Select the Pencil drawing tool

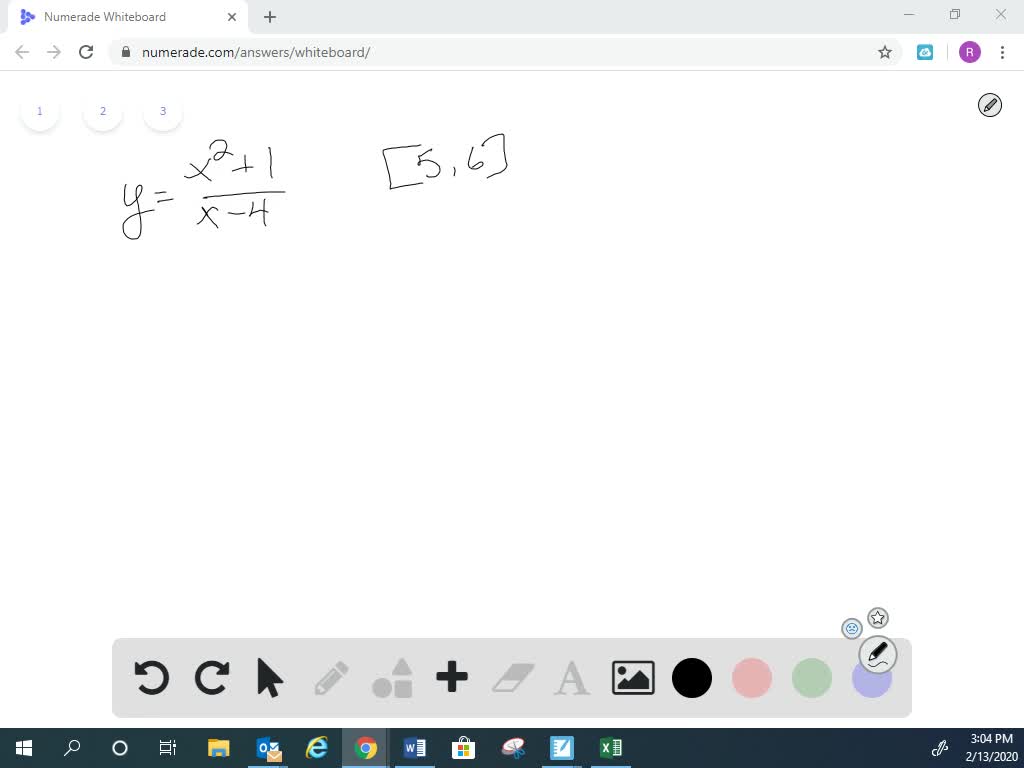tap(331, 678)
